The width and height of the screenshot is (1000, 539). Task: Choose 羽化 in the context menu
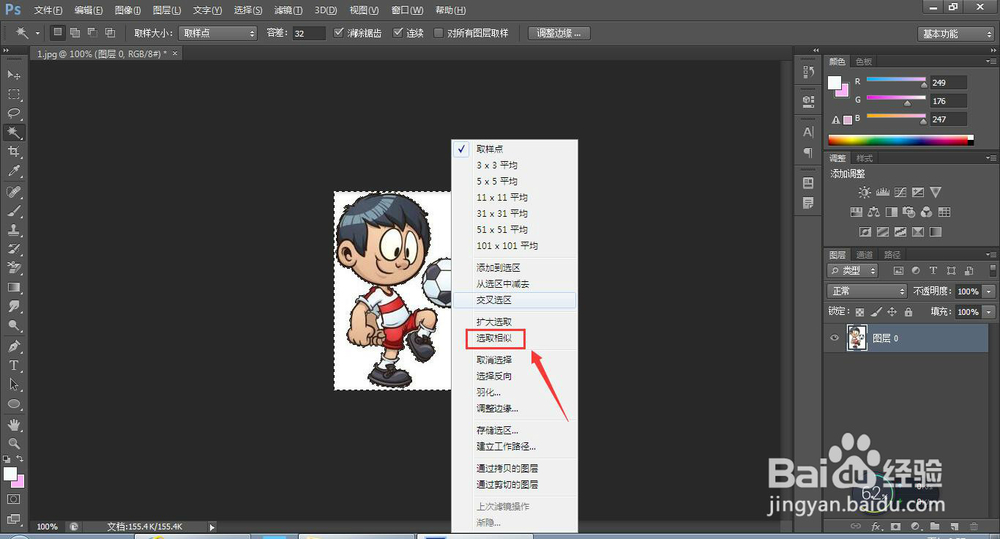coord(489,392)
